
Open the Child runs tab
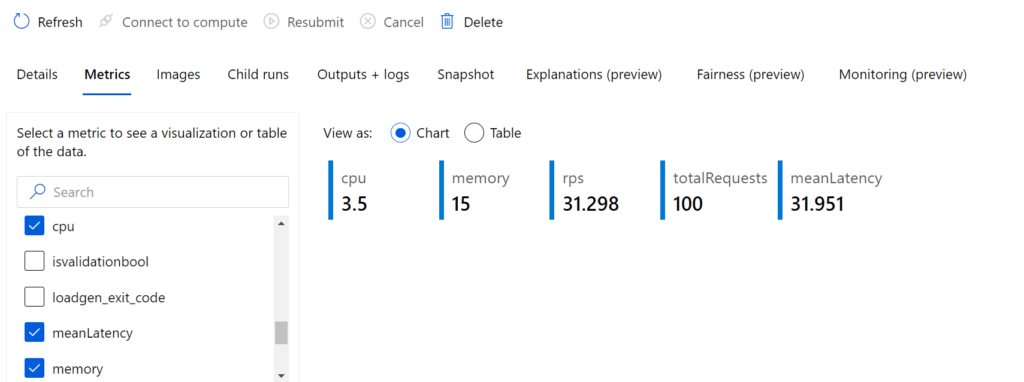[258, 74]
